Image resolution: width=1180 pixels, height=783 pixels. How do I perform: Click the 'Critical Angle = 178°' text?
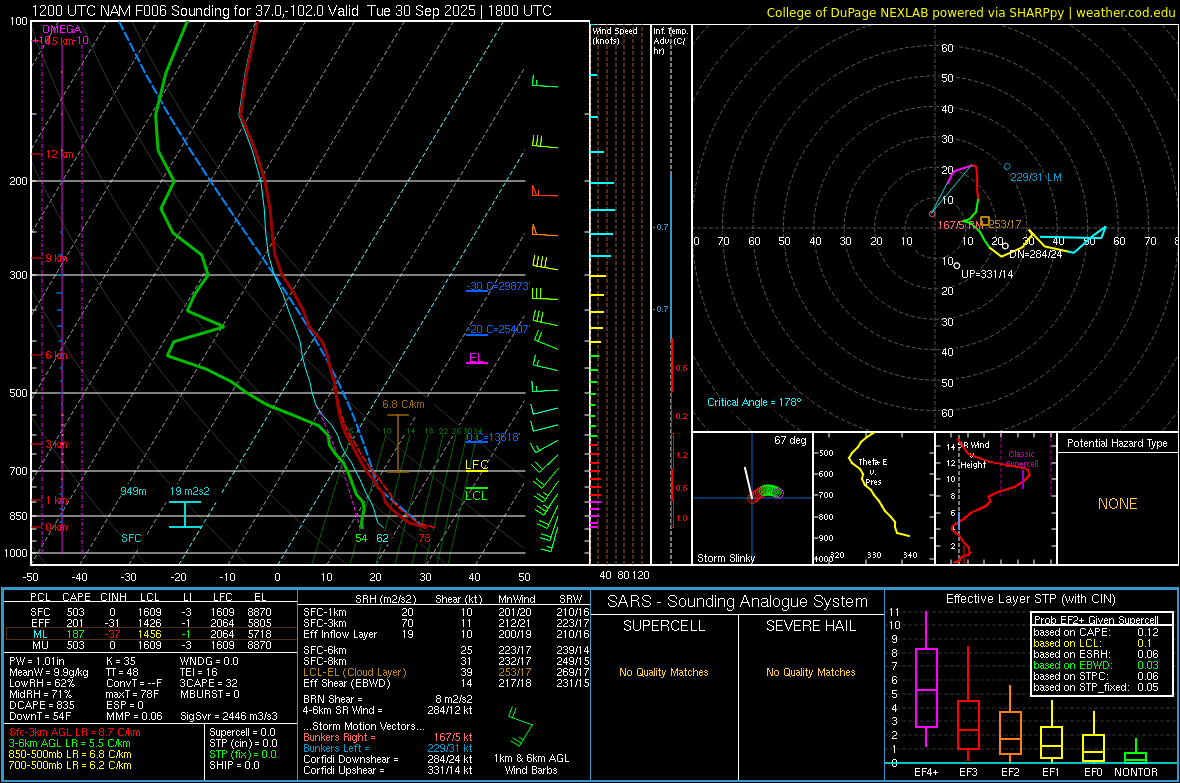pyautogui.click(x=754, y=402)
